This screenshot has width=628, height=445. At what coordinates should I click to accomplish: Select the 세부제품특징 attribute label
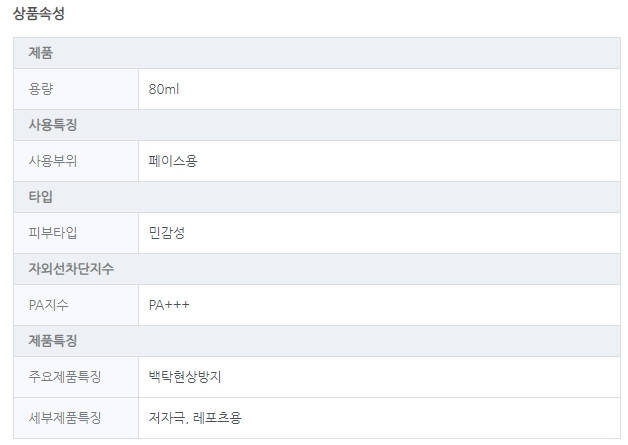point(65,417)
